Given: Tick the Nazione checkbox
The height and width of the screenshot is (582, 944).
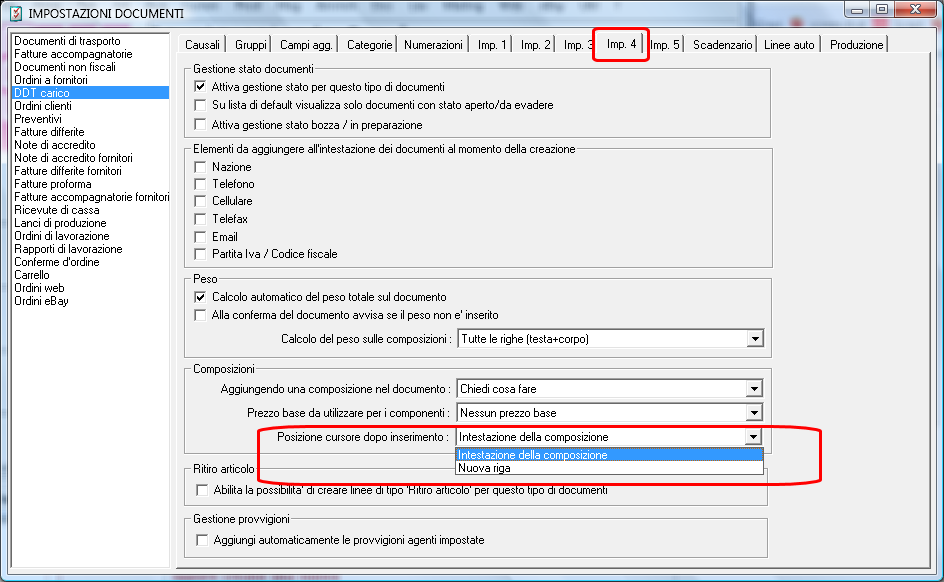Looking at the screenshot, I should tap(200, 167).
